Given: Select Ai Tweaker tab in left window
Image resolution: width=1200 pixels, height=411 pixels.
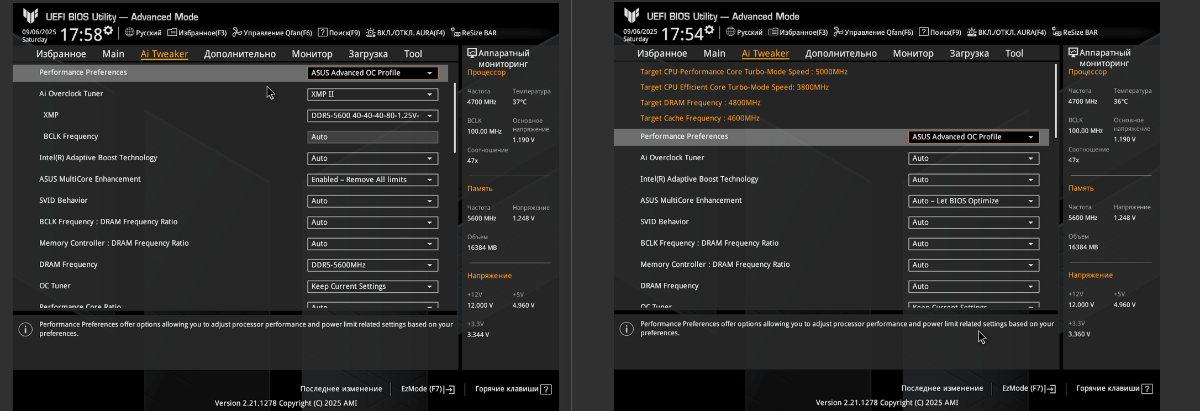Looking at the screenshot, I should [x=163, y=53].
